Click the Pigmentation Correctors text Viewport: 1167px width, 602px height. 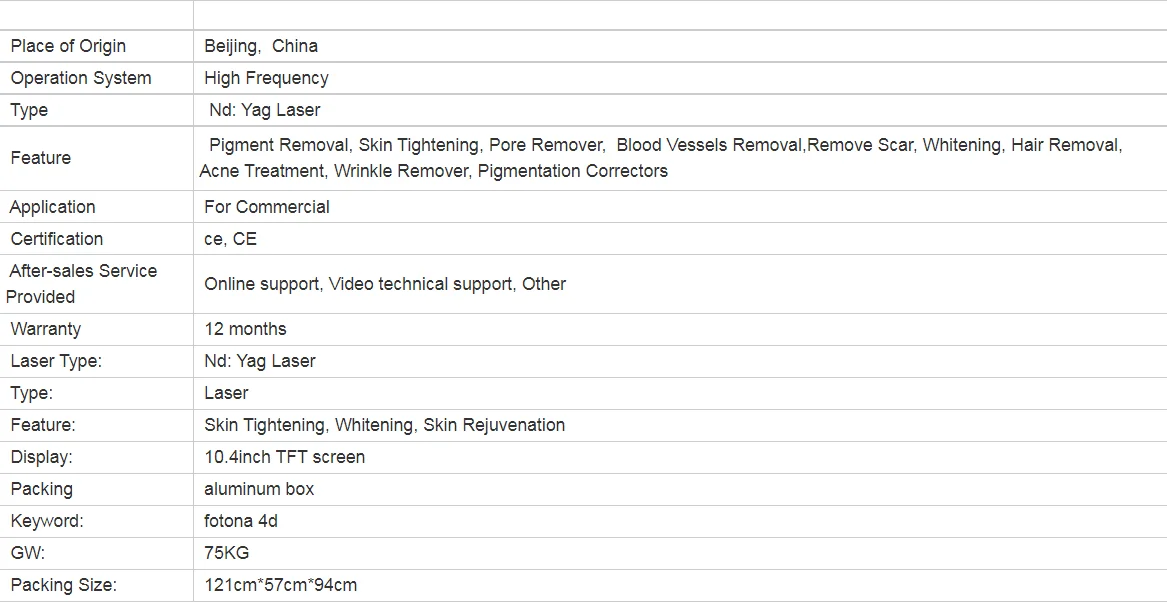click(x=572, y=171)
